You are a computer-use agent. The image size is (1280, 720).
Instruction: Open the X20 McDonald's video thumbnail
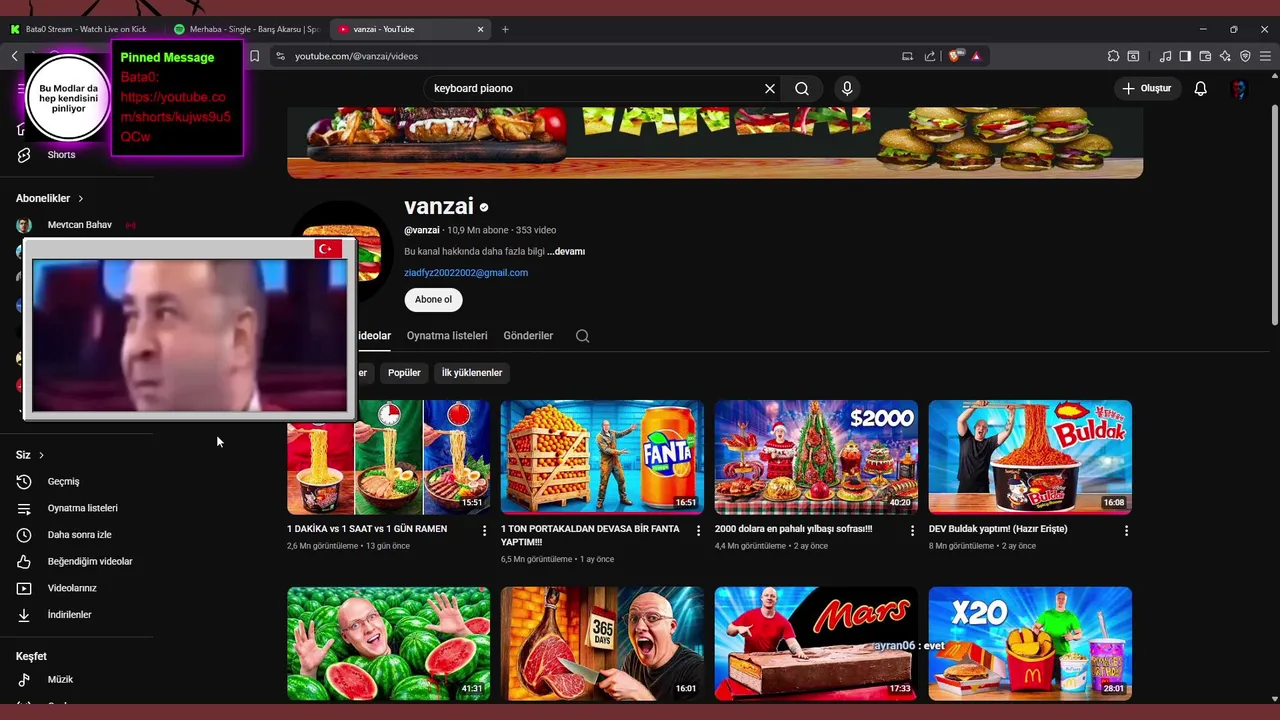coord(1030,643)
